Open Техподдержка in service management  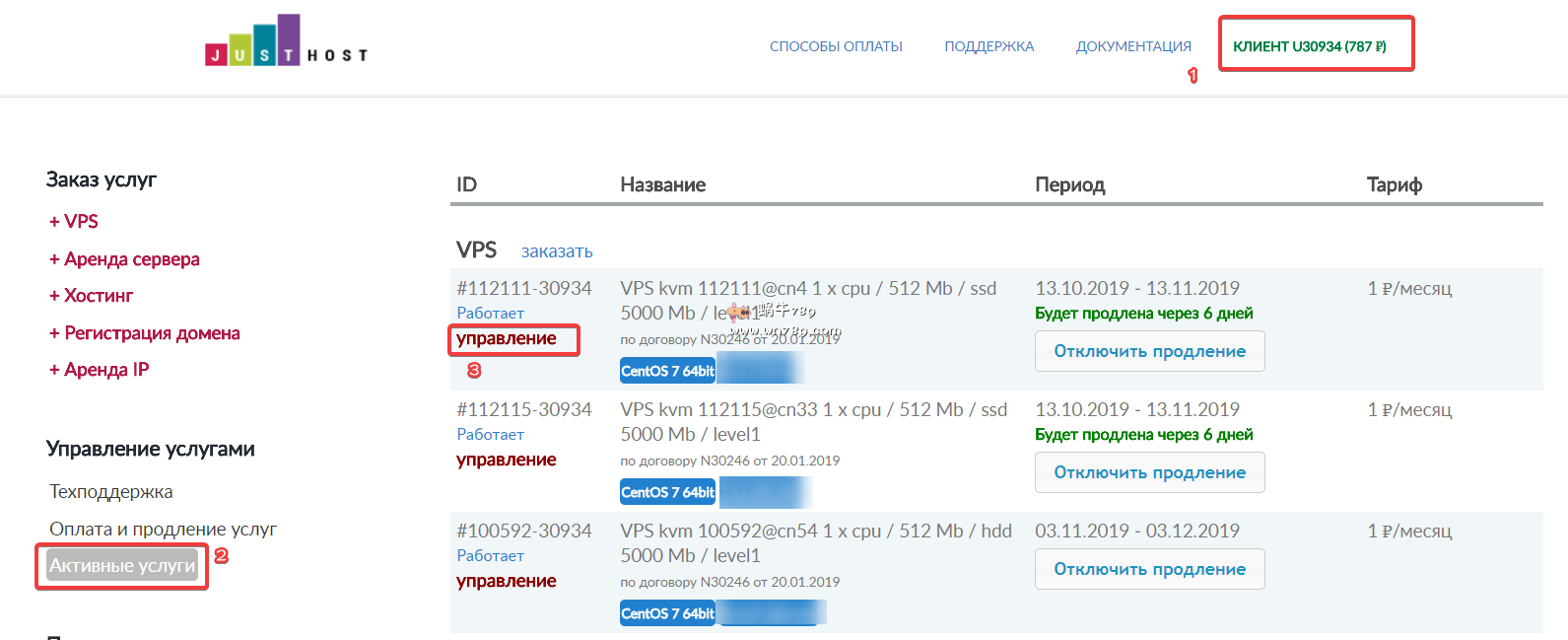110,492
